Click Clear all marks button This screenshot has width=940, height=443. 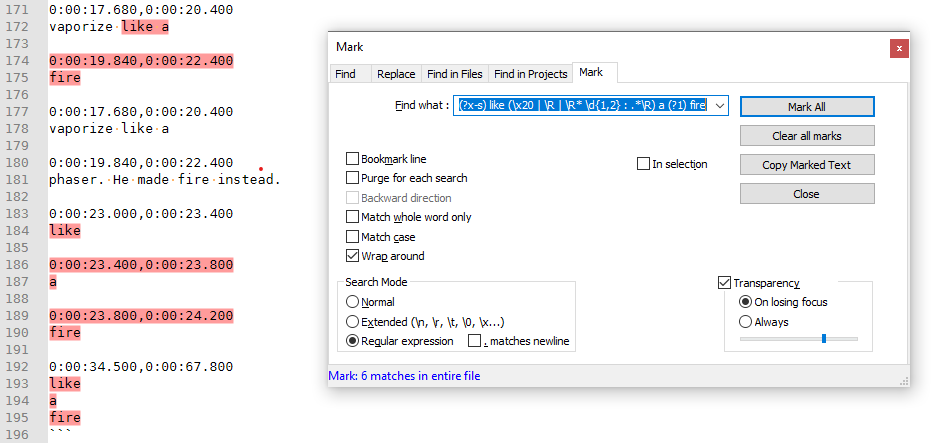tap(807, 136)
